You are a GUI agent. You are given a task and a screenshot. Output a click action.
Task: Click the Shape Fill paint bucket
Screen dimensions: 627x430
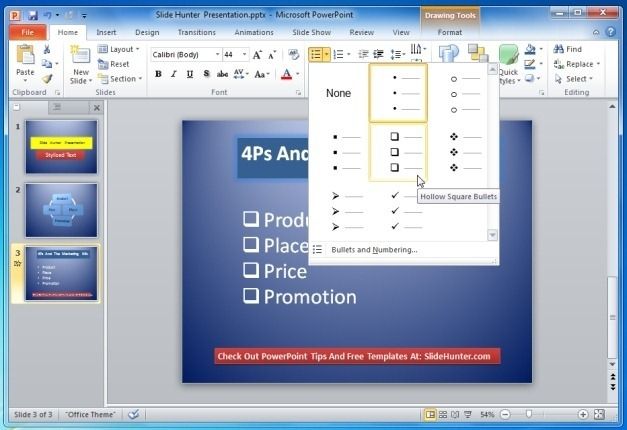coord(531,49)
